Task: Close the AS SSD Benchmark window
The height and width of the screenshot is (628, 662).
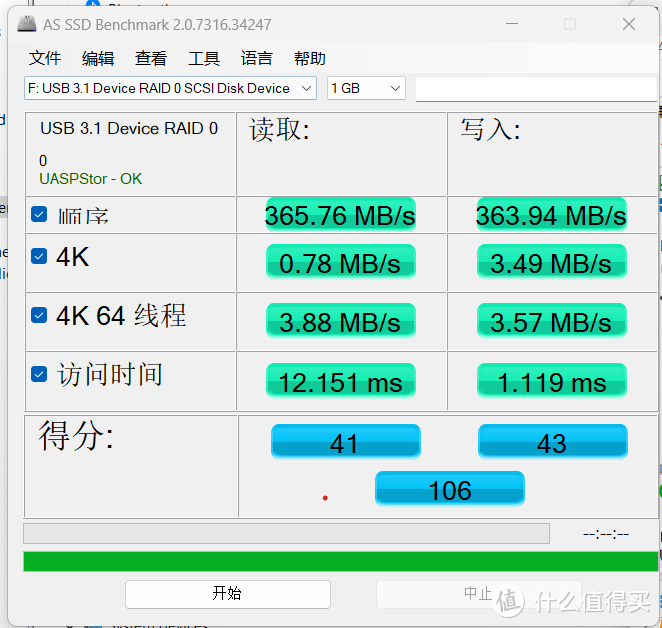Action: [629, 24]
